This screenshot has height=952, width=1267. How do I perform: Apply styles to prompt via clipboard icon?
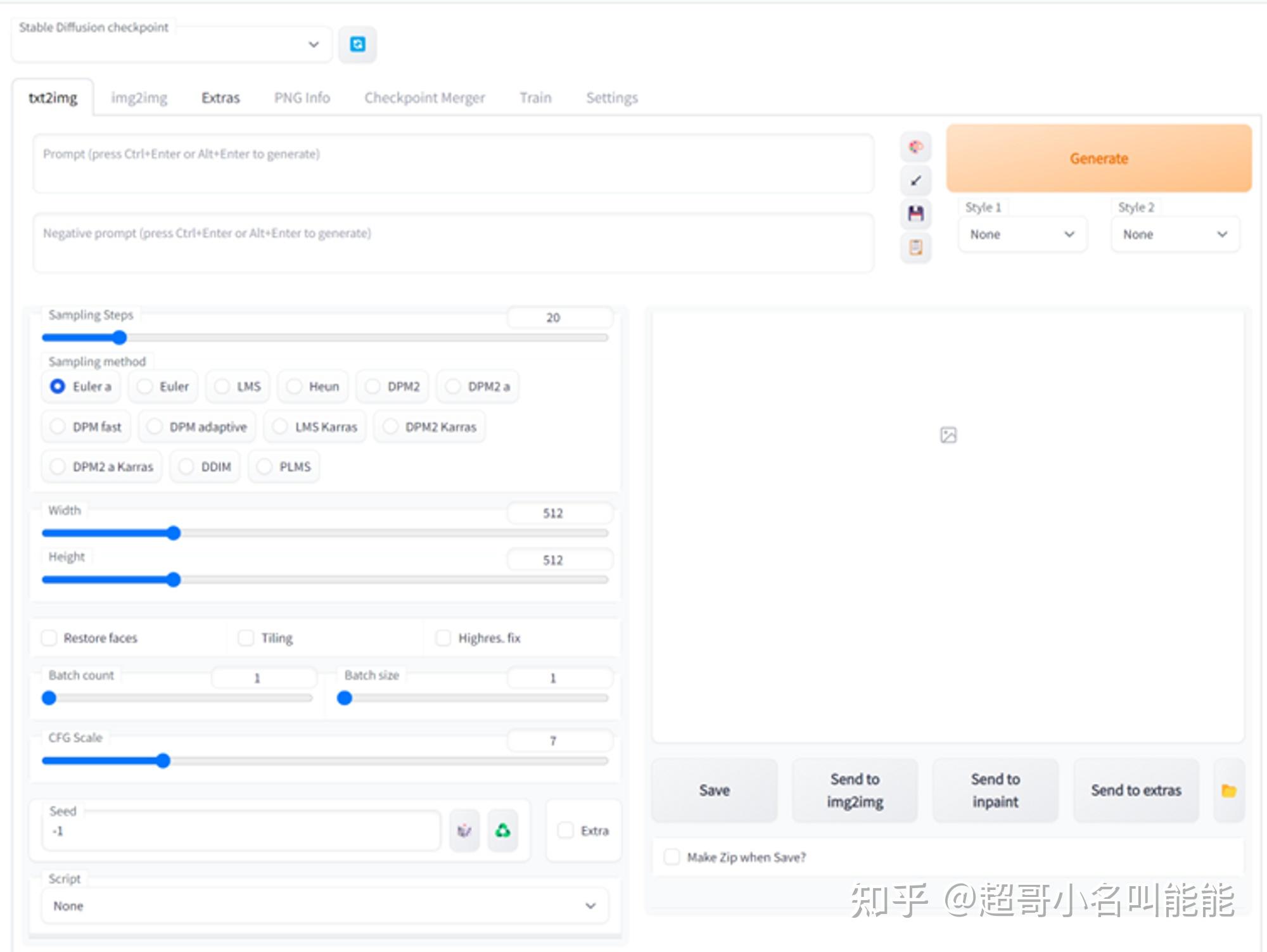click(x=915, y=249)
